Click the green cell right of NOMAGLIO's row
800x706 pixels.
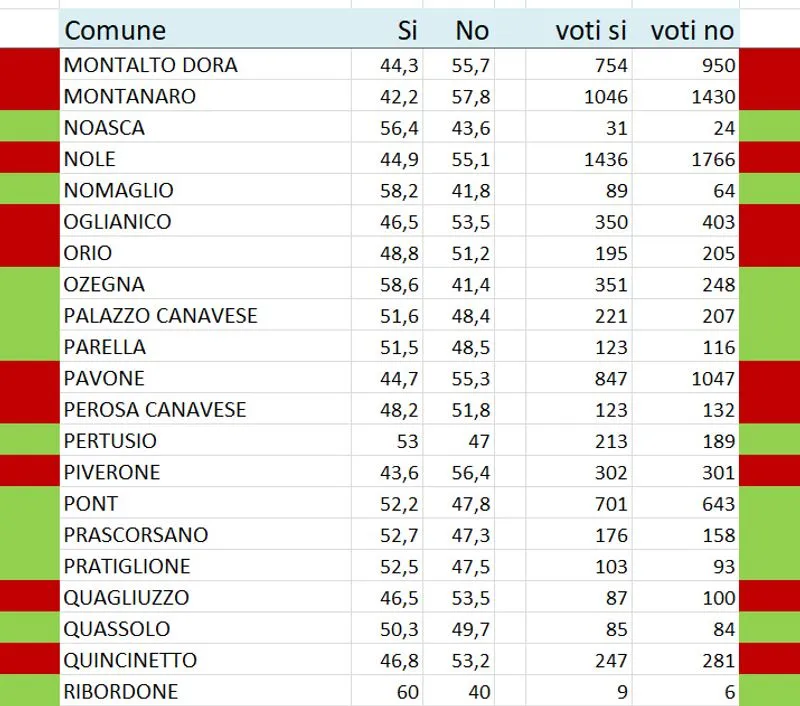[769, 190]
